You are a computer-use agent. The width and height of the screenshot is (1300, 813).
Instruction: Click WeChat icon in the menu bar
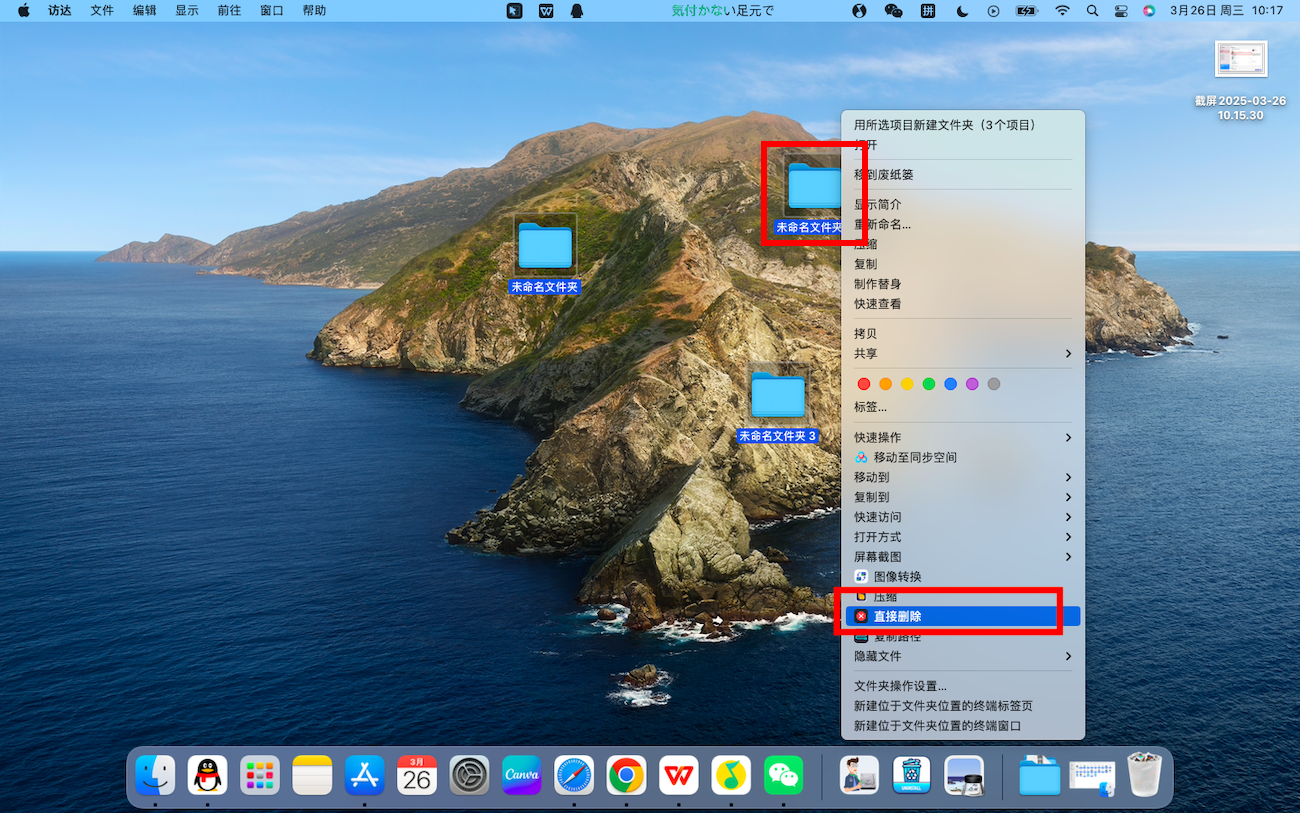click(894, 11)
